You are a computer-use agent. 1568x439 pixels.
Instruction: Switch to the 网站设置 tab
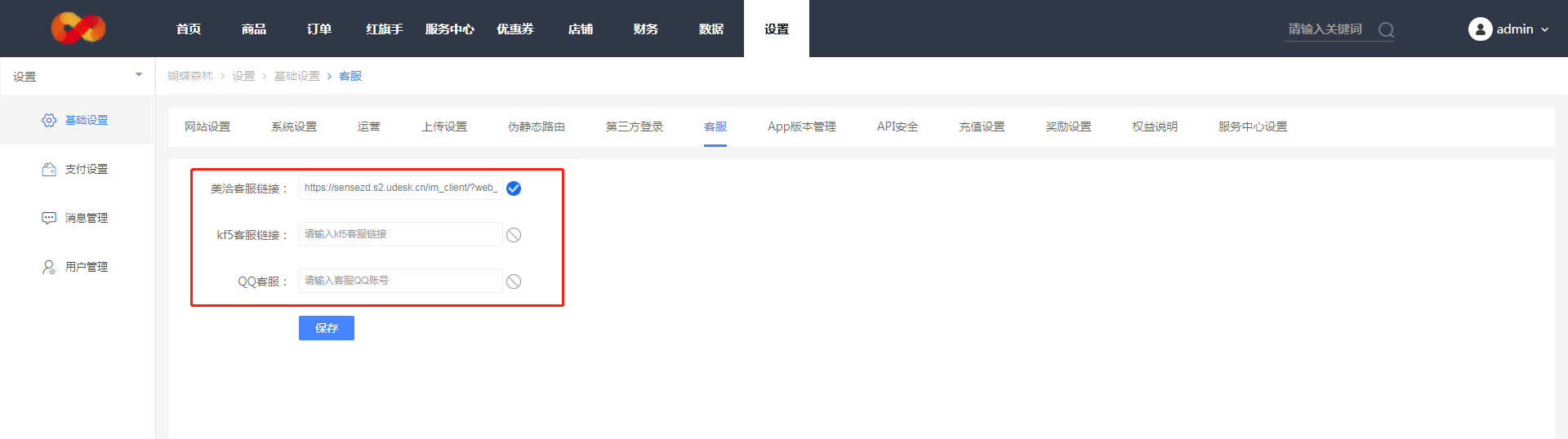207,126
